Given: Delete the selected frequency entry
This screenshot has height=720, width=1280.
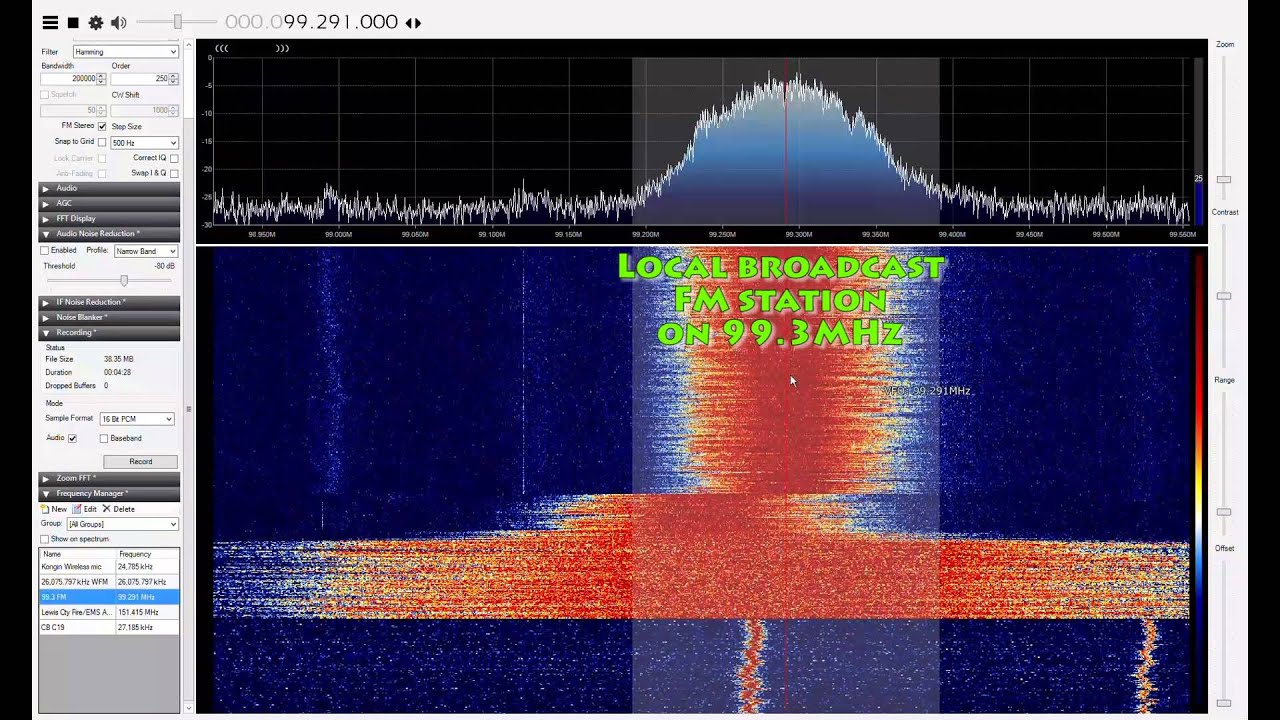Looking at the screenshot, I should tap(118, 509).
